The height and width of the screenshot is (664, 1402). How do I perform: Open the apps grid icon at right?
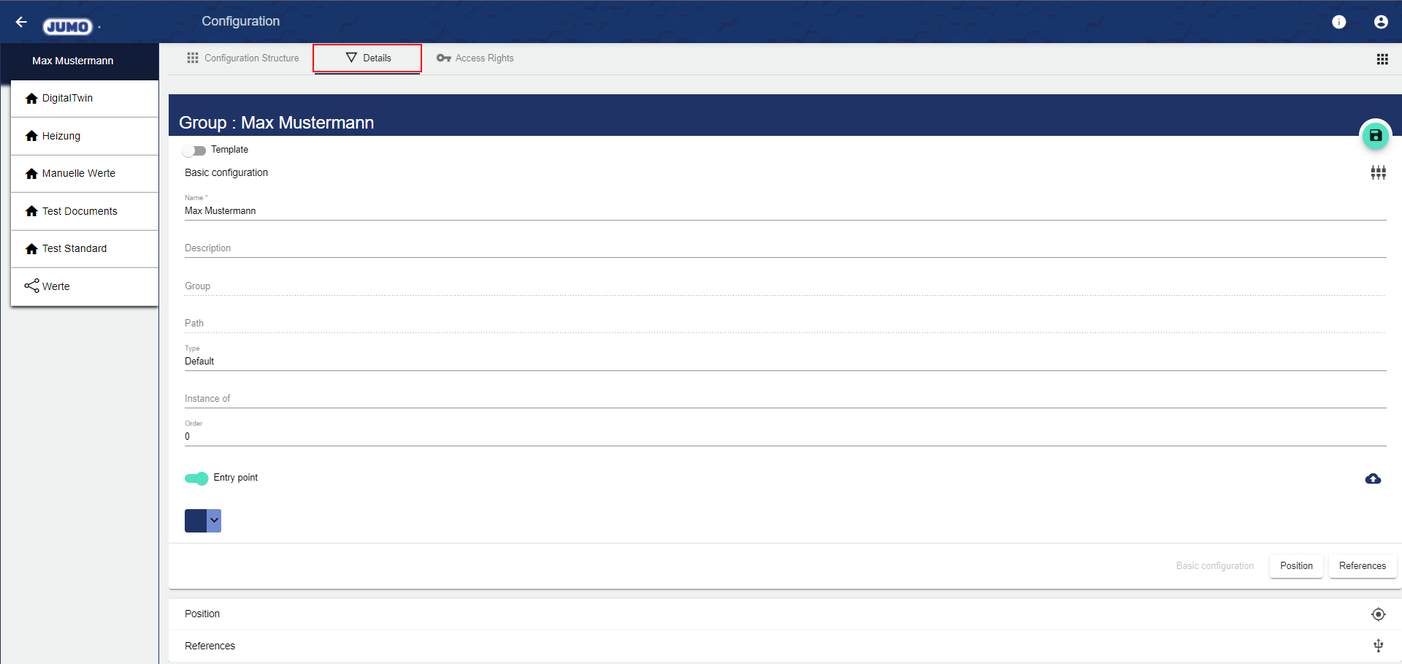pyautogui.click(x=1382, y=59)
